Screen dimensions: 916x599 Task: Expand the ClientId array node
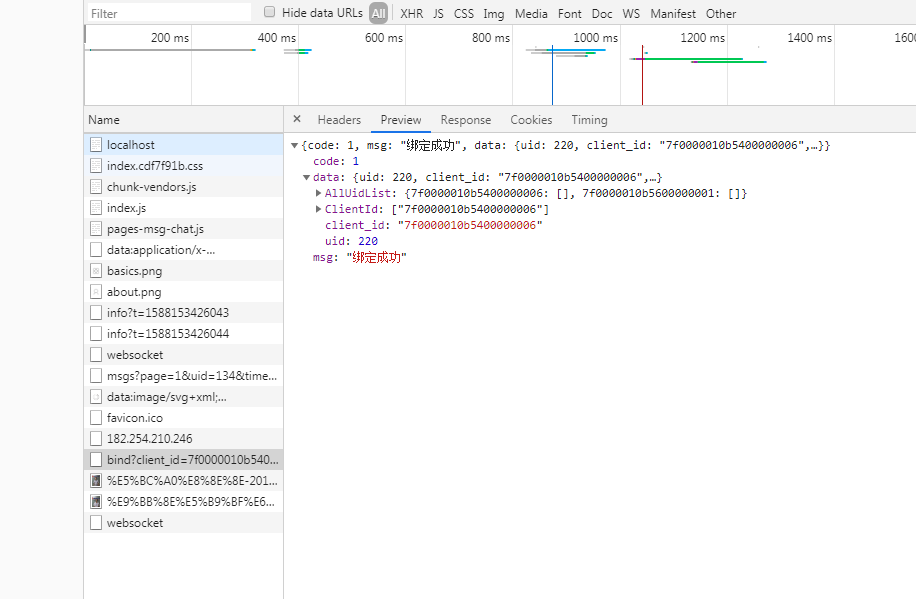point(318,209)
